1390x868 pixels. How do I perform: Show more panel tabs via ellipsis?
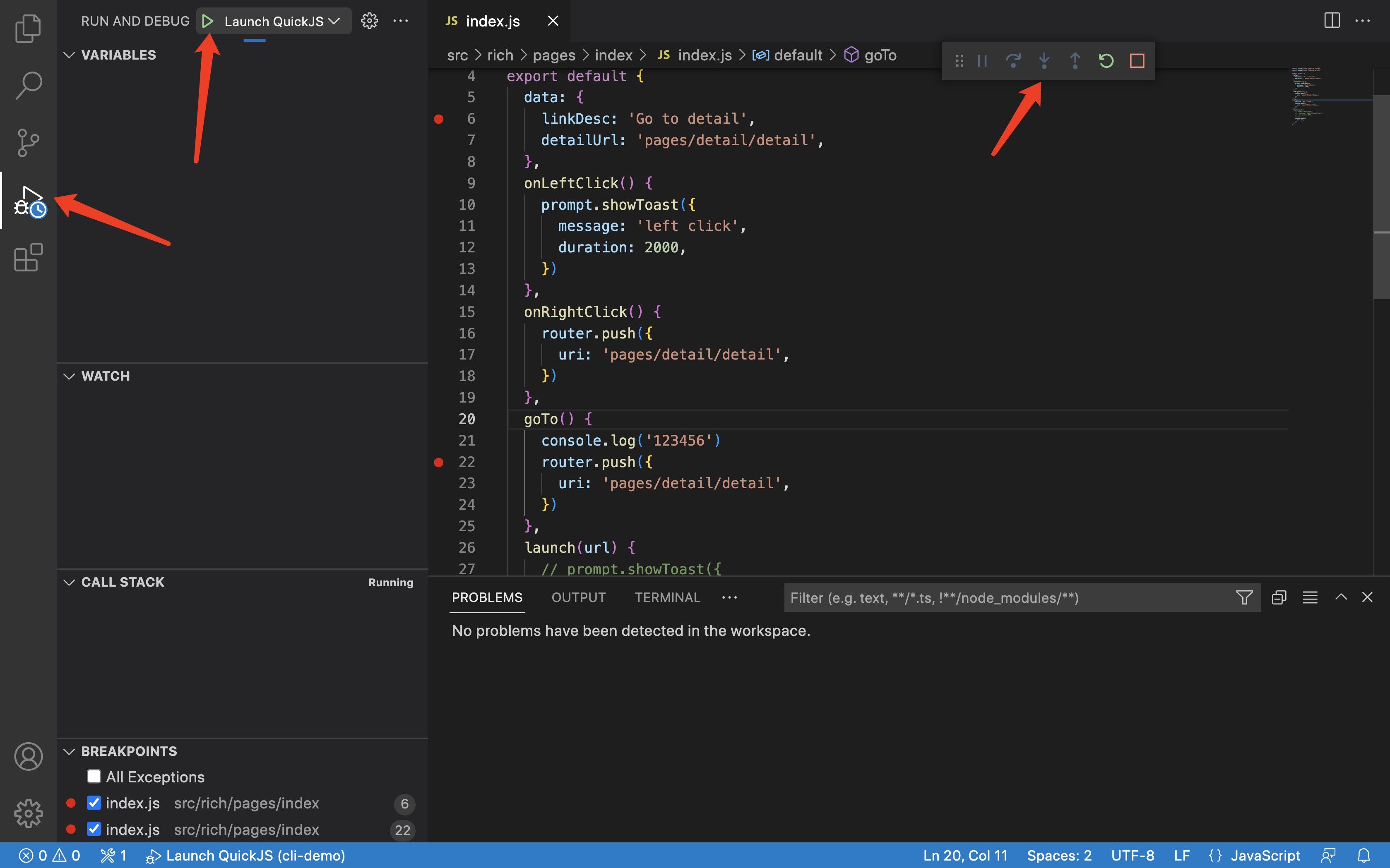point(729,597)
